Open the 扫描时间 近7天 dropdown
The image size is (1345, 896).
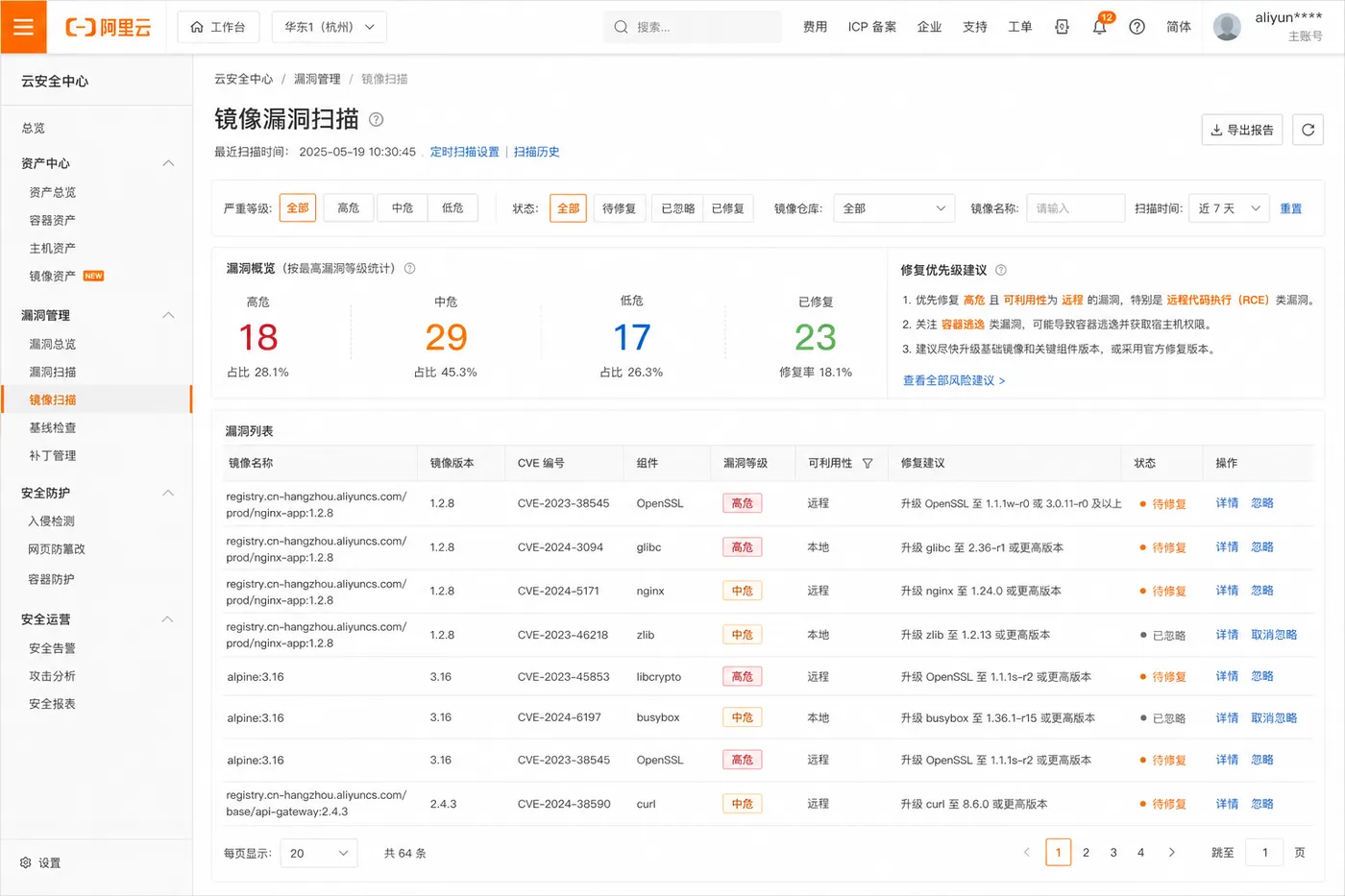[x=1229, y=208]
